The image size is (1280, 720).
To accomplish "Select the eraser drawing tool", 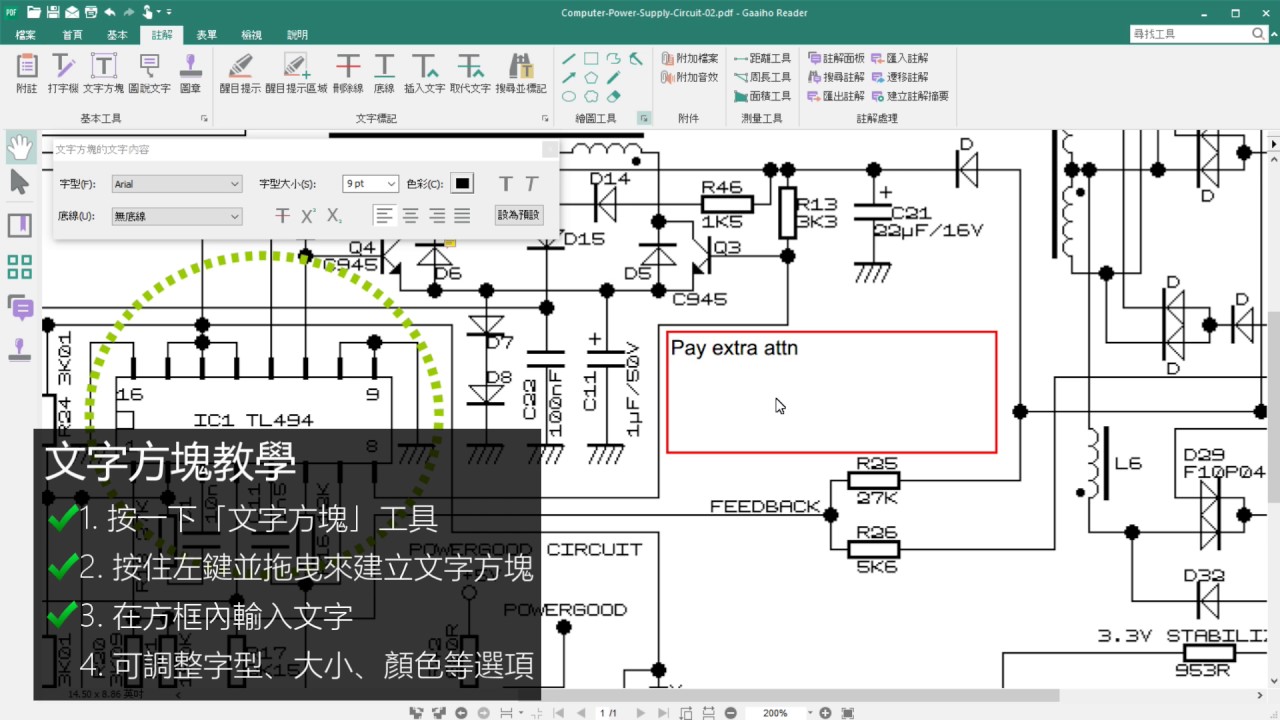I will click(614, 97).
